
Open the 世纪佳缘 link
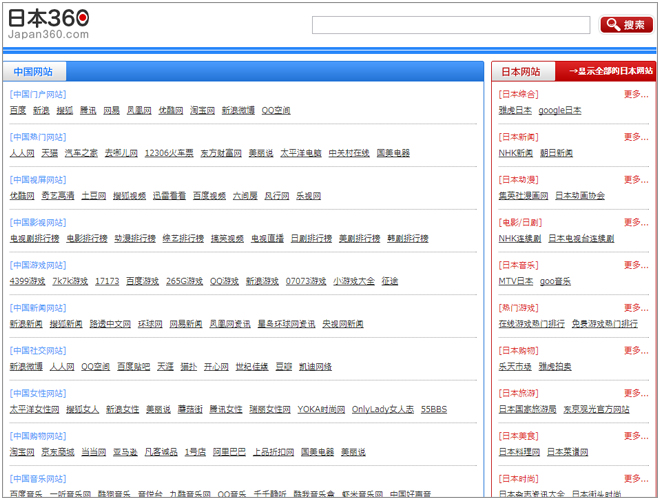click(x=252, y=367)
